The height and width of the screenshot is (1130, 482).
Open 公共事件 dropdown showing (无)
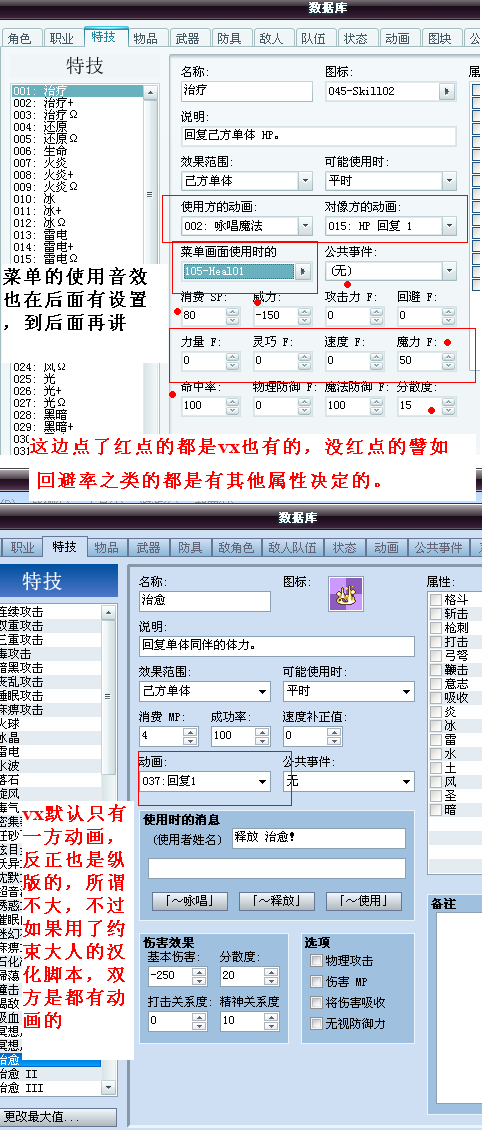tap(449, 271)
